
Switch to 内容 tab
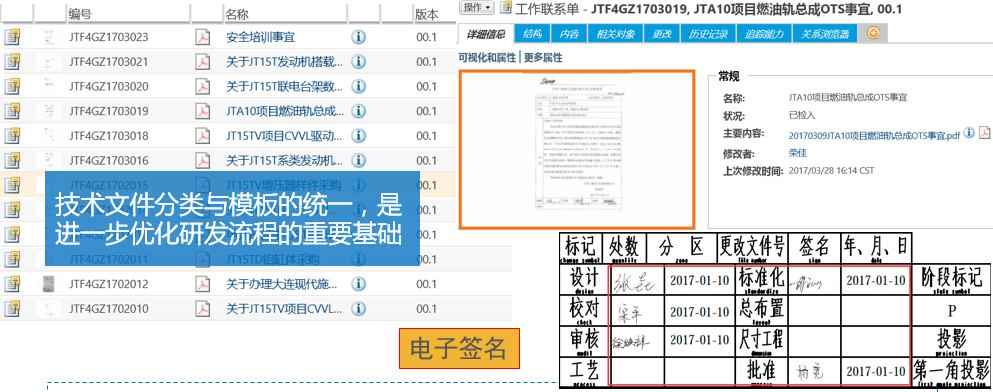(x=569, y=34)
